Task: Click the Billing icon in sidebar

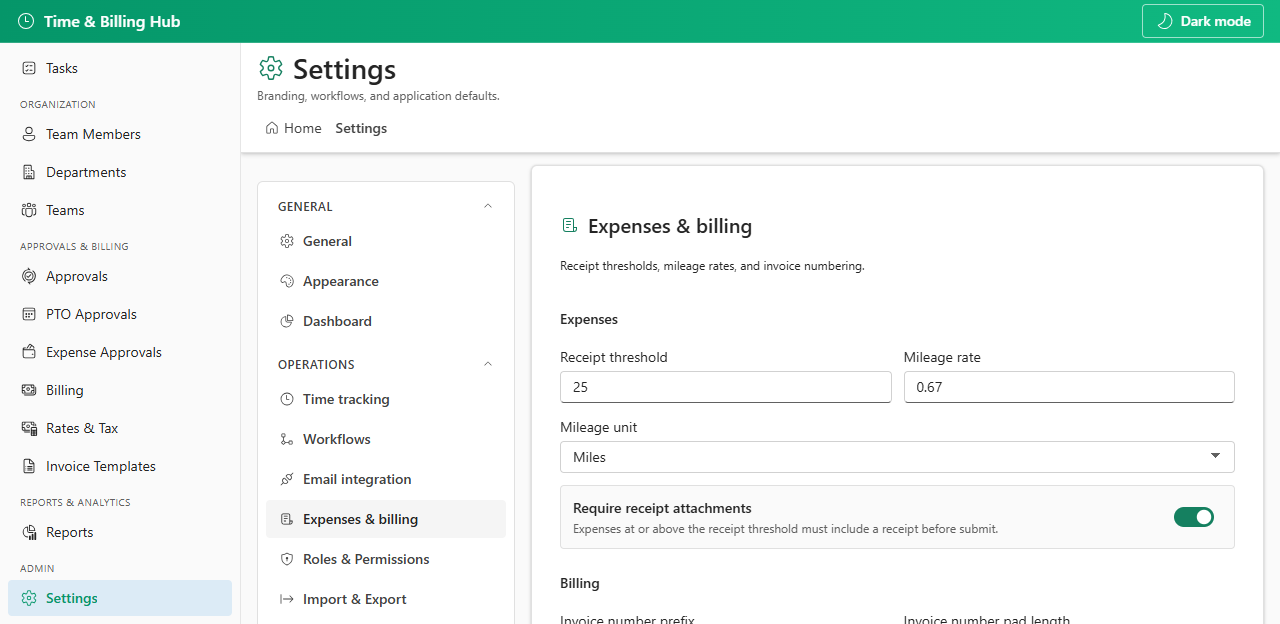Action: (x=29, y=390)
